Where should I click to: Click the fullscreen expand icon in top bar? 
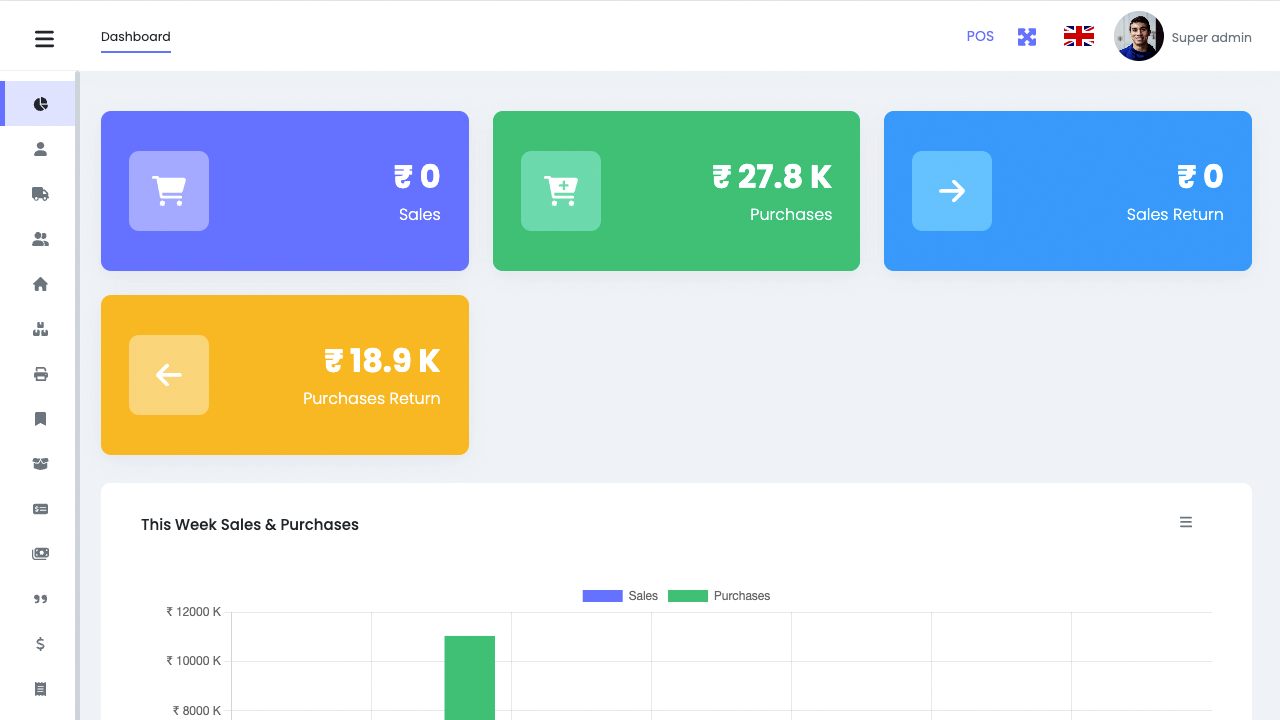[1027, 36]
